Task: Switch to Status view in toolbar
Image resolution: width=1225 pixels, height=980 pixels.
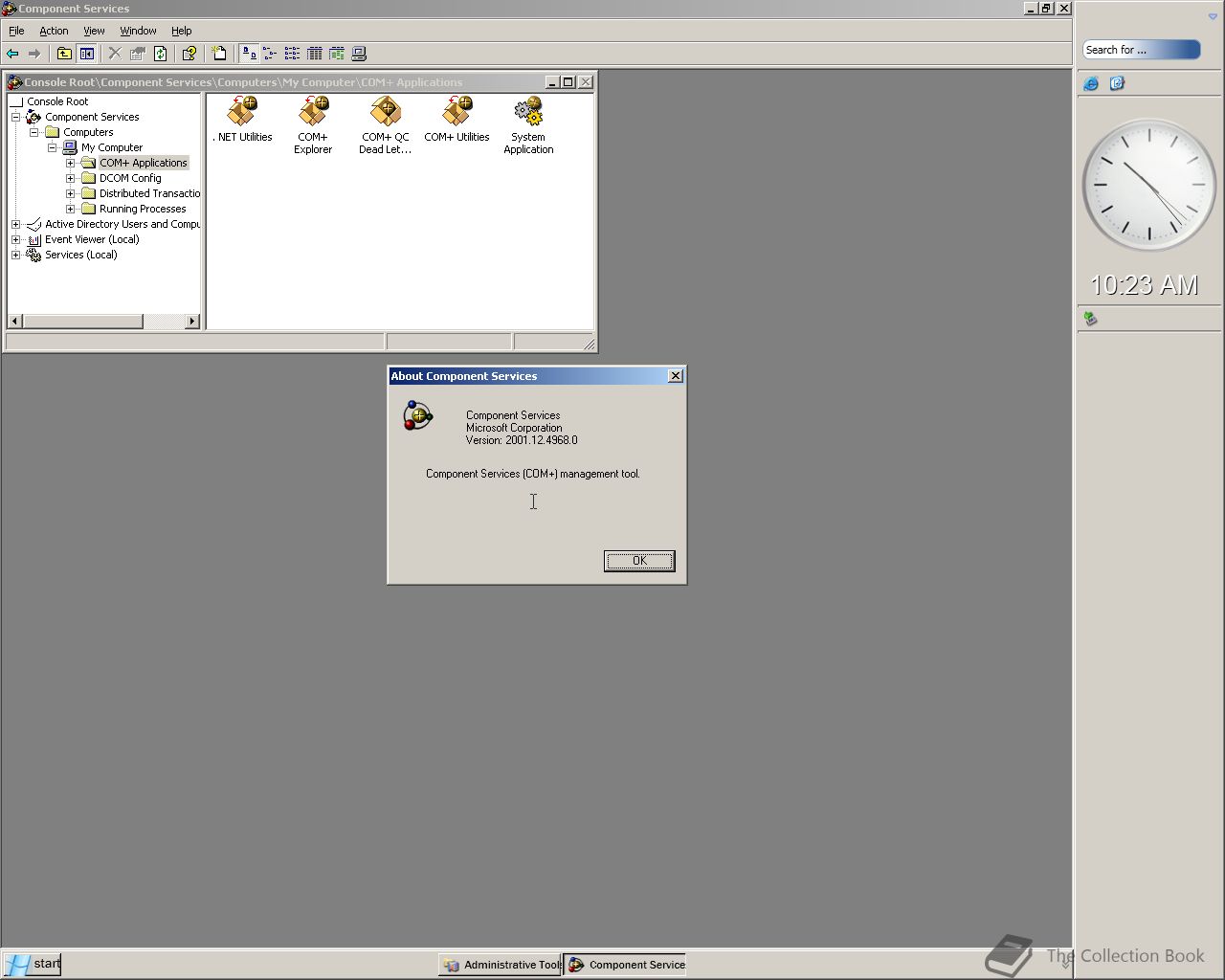Action: (x=337, y=54)
